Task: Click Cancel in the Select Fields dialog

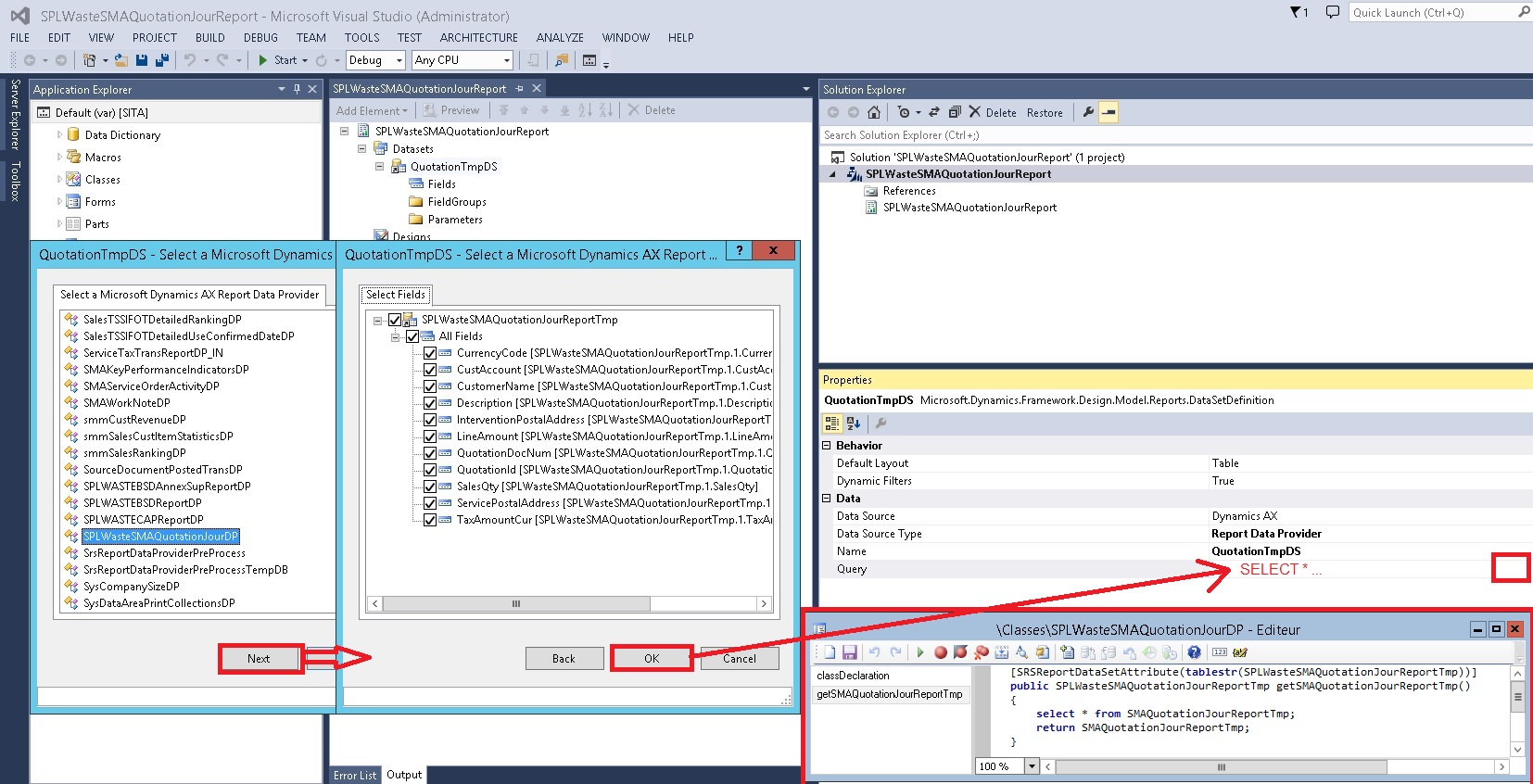Action: [x=740, y=659]
